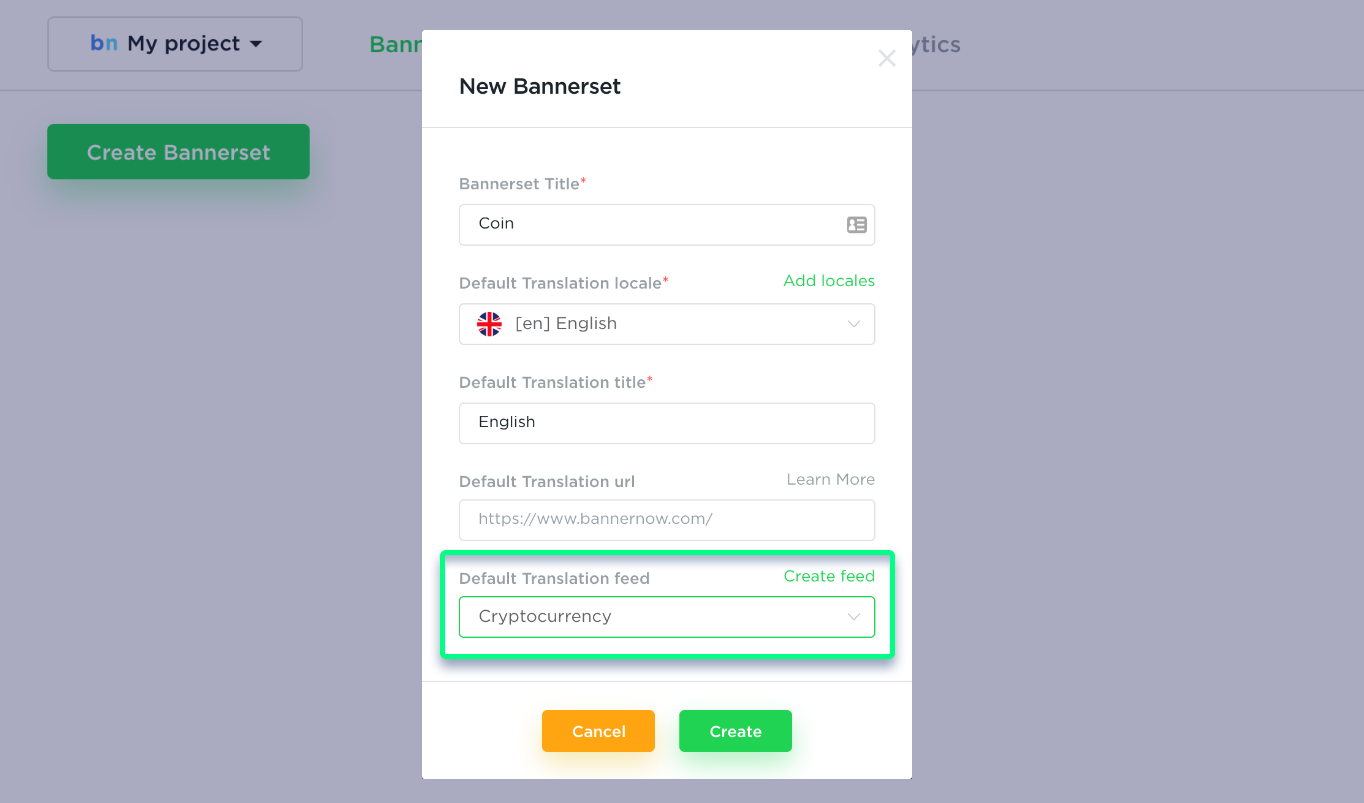Image resolution: width=1364 pixels, height=803 pixels.
Task: Click the Create feed link
Action: [829, 576]
